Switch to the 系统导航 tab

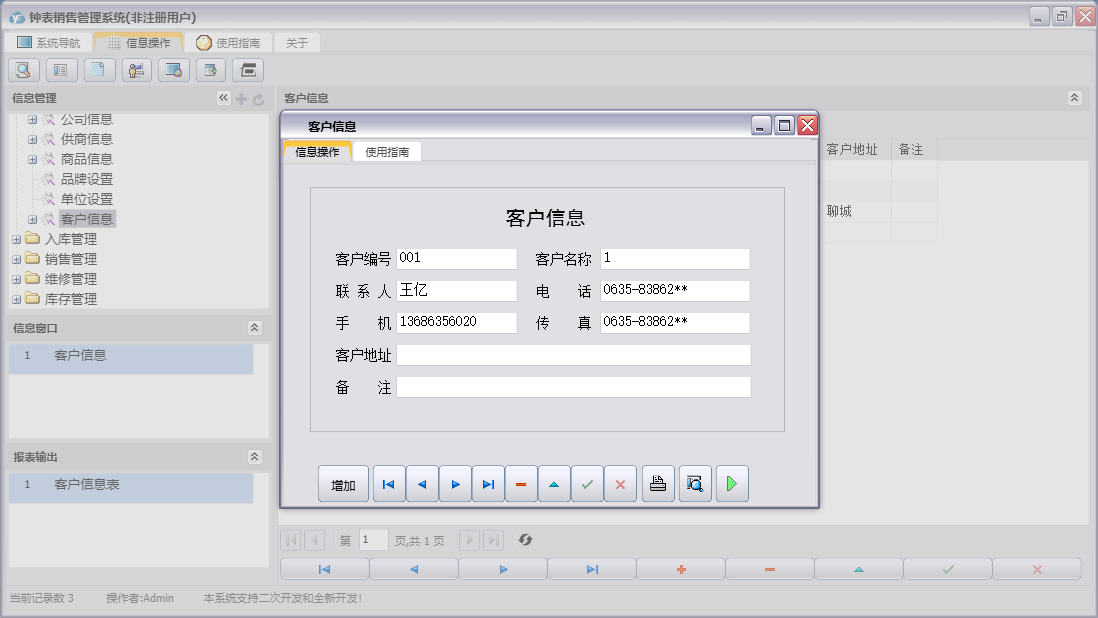click(x=49, y=43)
